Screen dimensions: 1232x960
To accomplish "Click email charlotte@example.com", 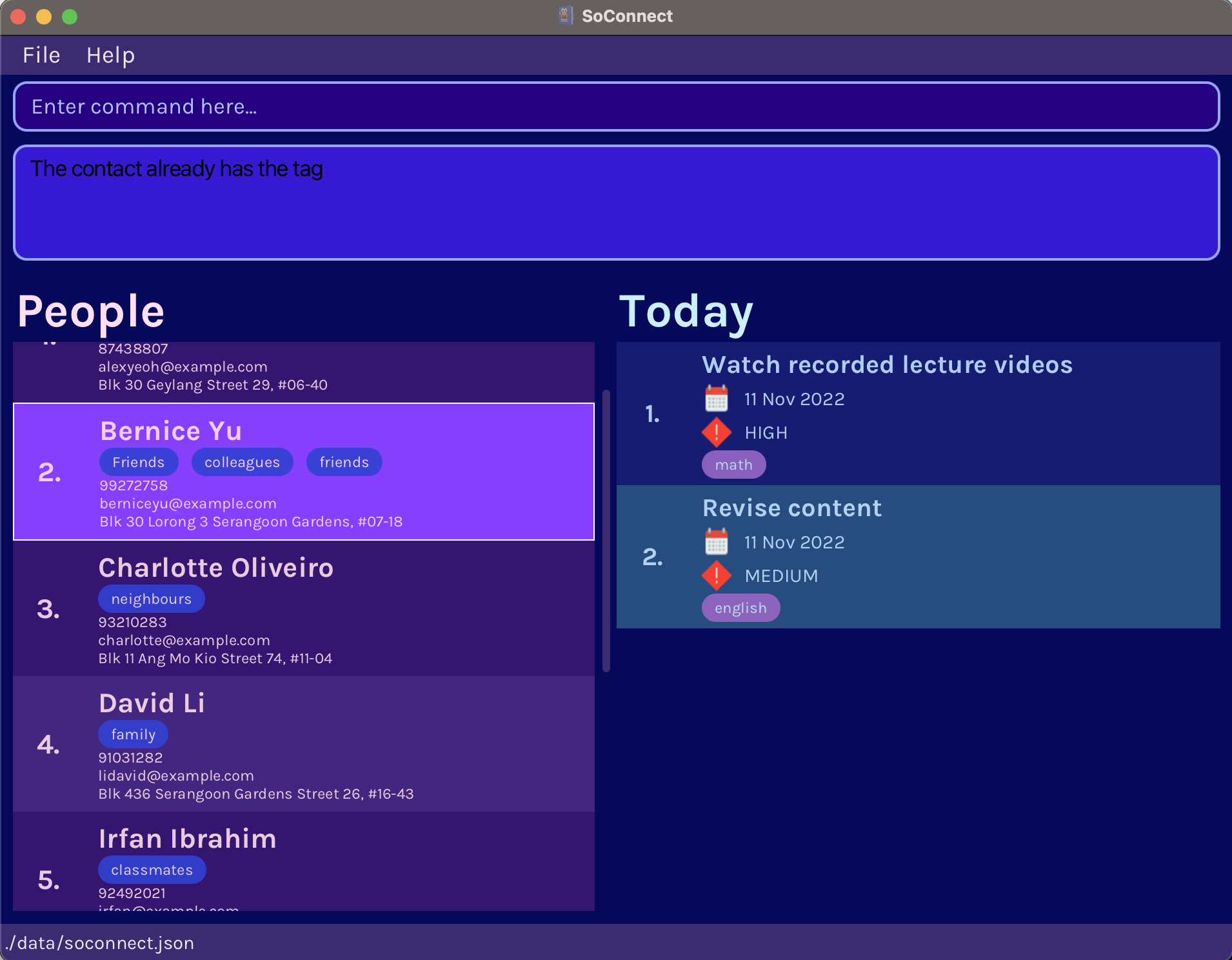I will pyautogui.click(x=184, y=640).
